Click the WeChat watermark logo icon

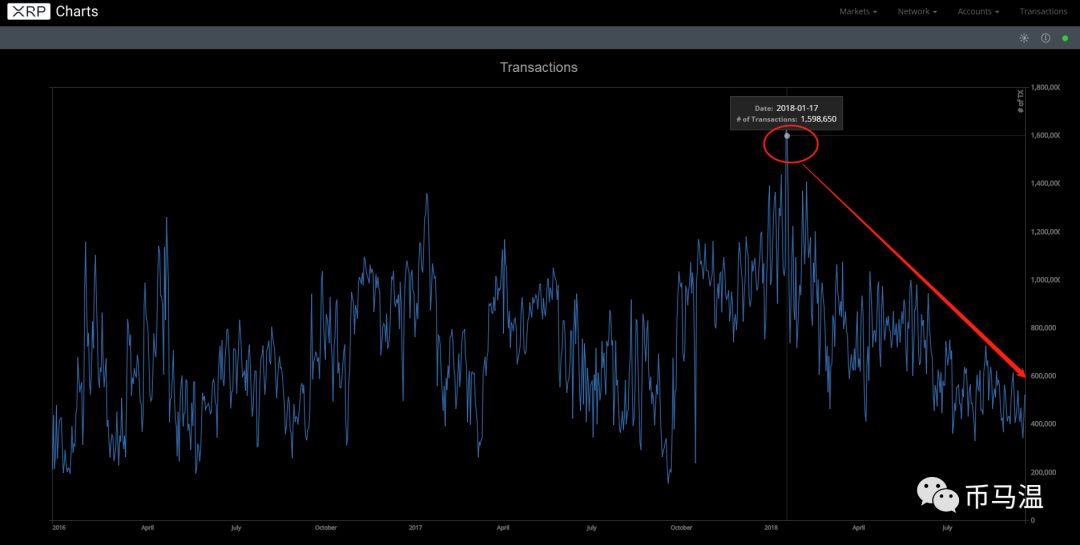coord(939,494)
